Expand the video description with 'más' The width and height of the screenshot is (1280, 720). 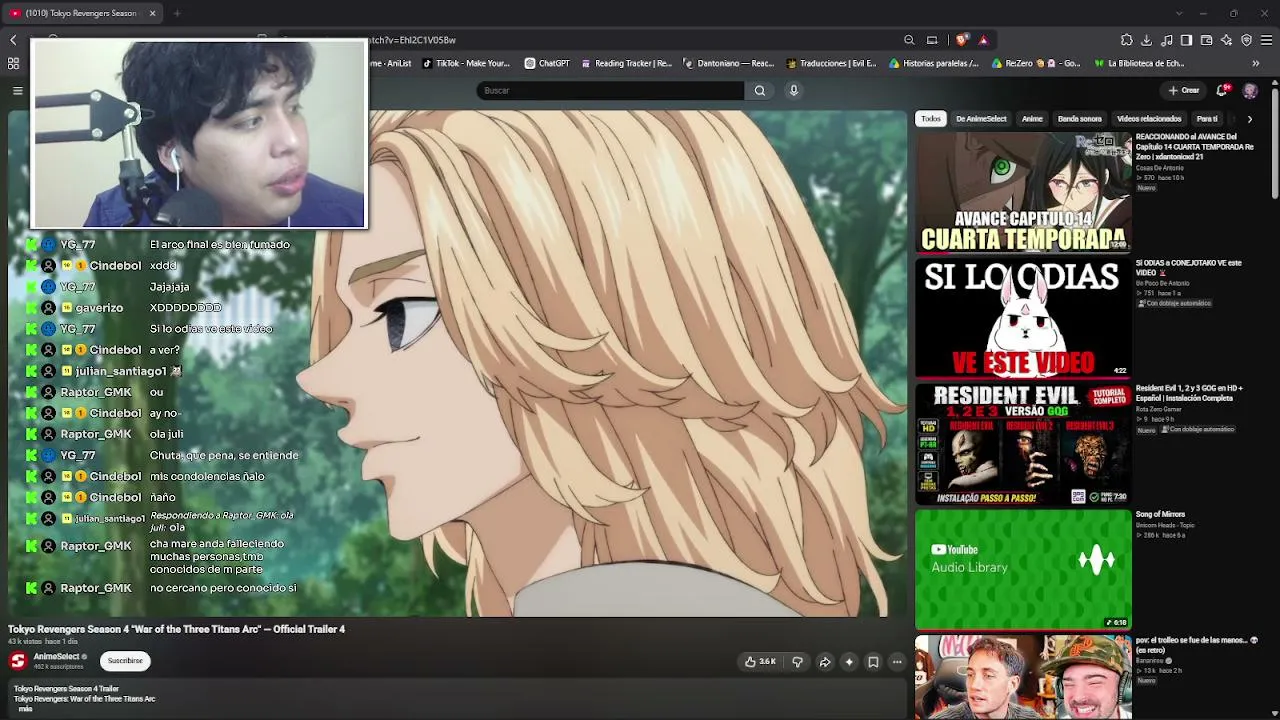[25, 708]
